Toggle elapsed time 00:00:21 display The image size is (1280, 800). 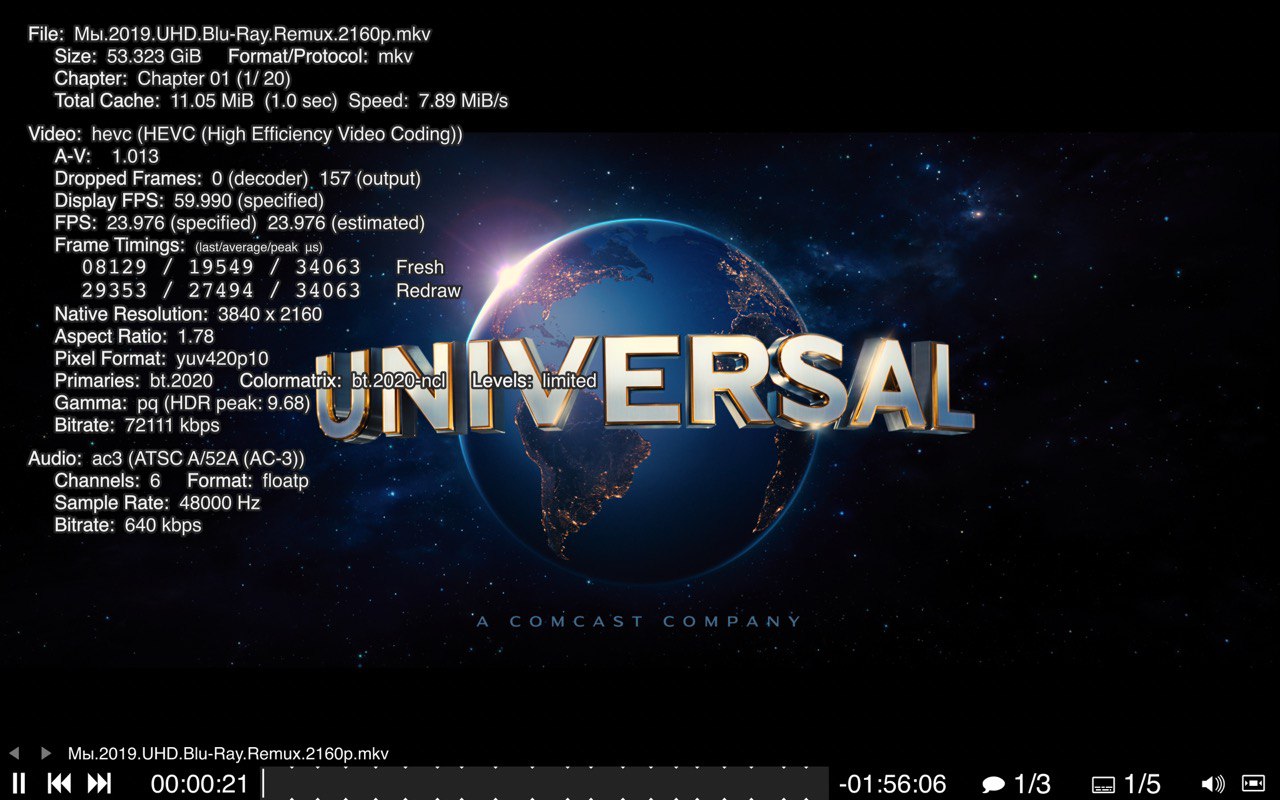click(x=199, y=784)
